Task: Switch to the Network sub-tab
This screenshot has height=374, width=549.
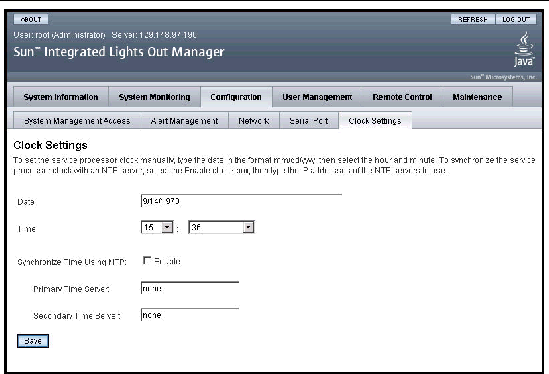Action: (x=254, y=121)
